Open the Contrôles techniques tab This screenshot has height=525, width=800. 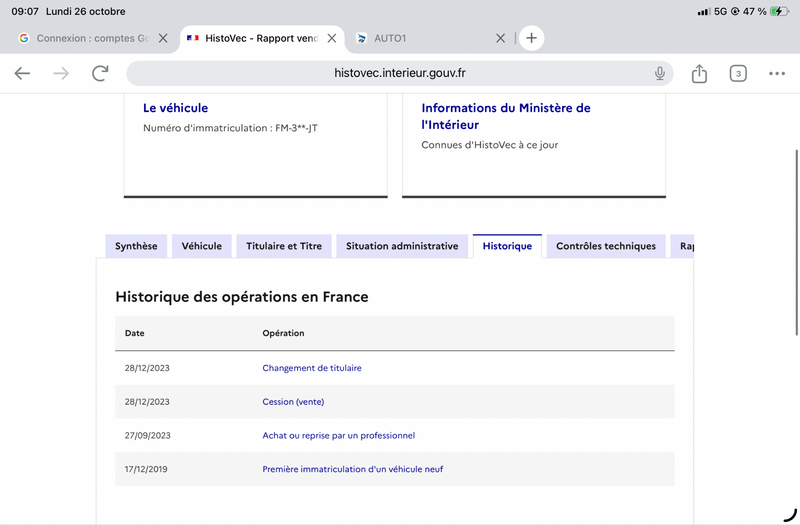click(x=606, y=246)
